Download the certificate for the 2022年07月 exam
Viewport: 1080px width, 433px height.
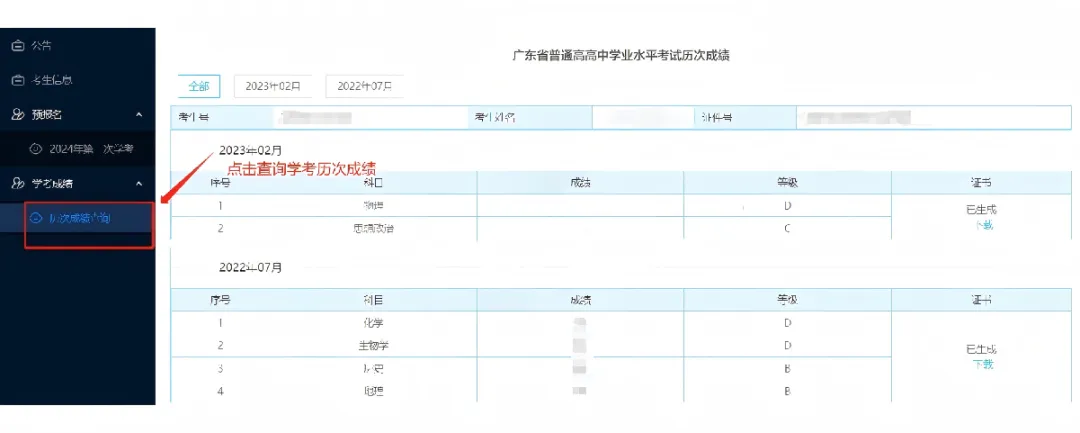pyautogui.click(x=983, y=364)
